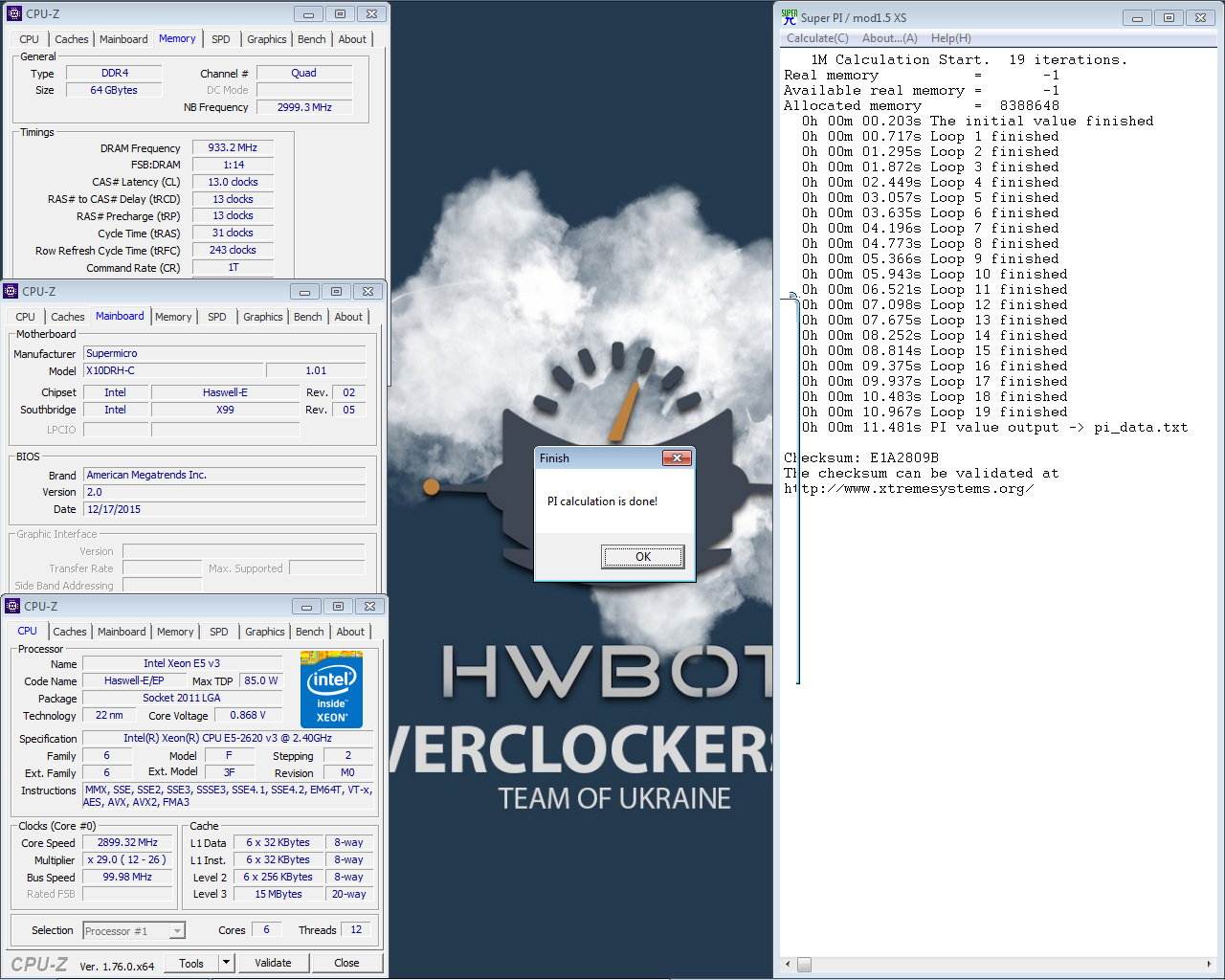Screen dimensions: 1225x980
Task: Select SPD tab in Mainboard window
Action: click(217, 317)
